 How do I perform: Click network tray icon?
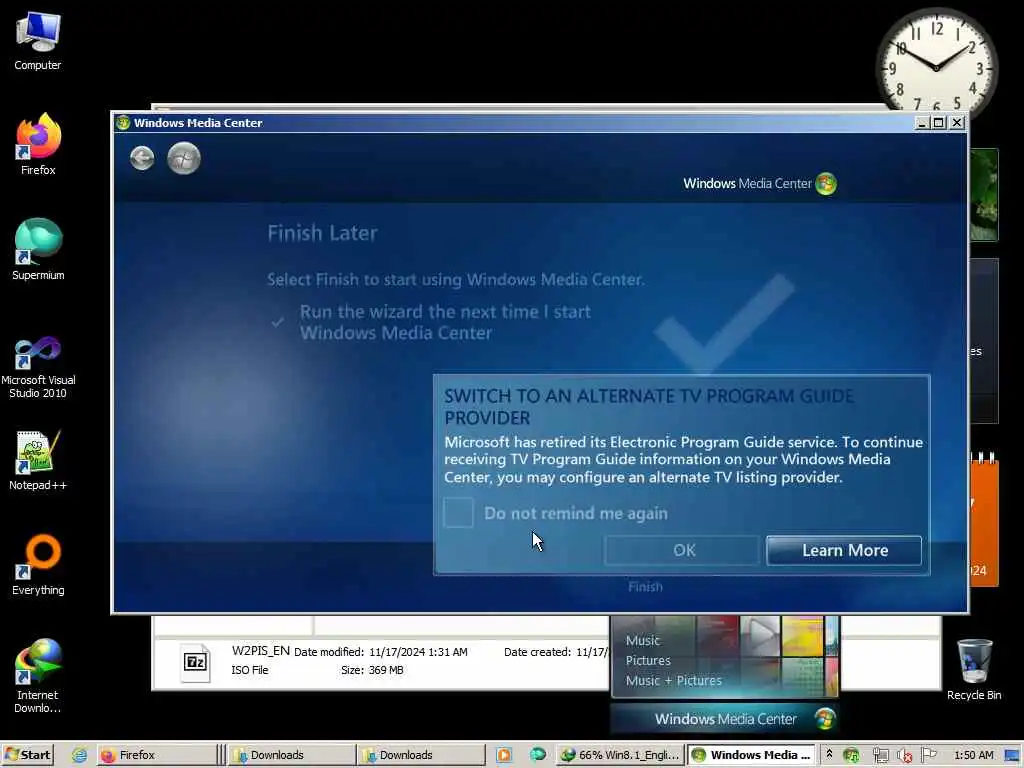point(880,756)
